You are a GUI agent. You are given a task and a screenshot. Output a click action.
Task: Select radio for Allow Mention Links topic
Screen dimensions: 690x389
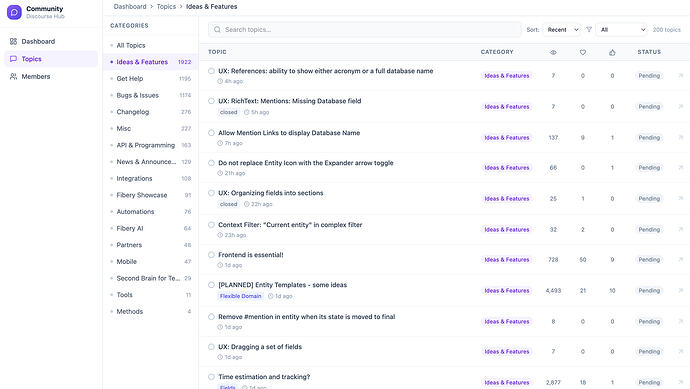tap(211, 132)
